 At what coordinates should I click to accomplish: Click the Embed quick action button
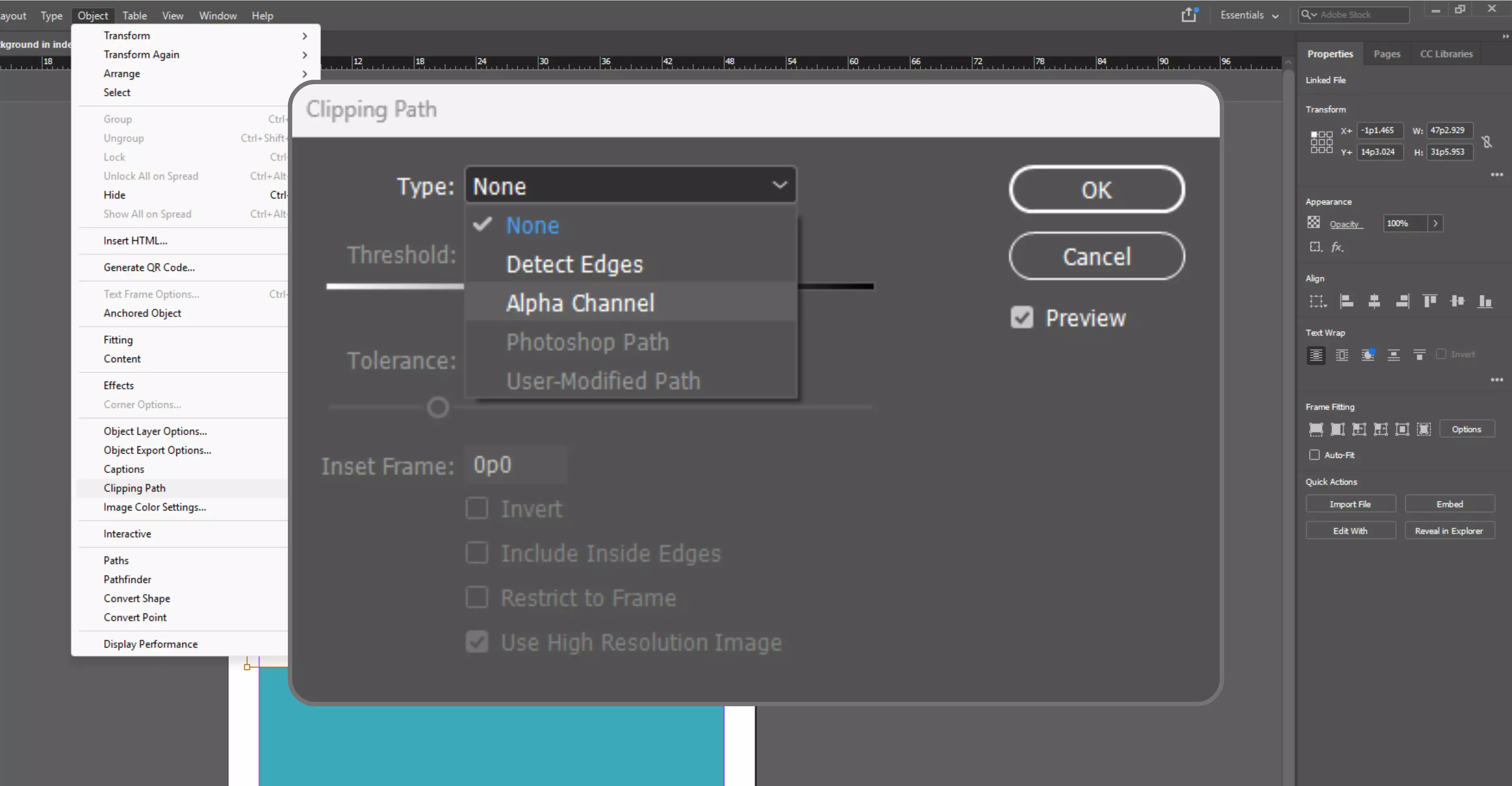coord(1449,504)
